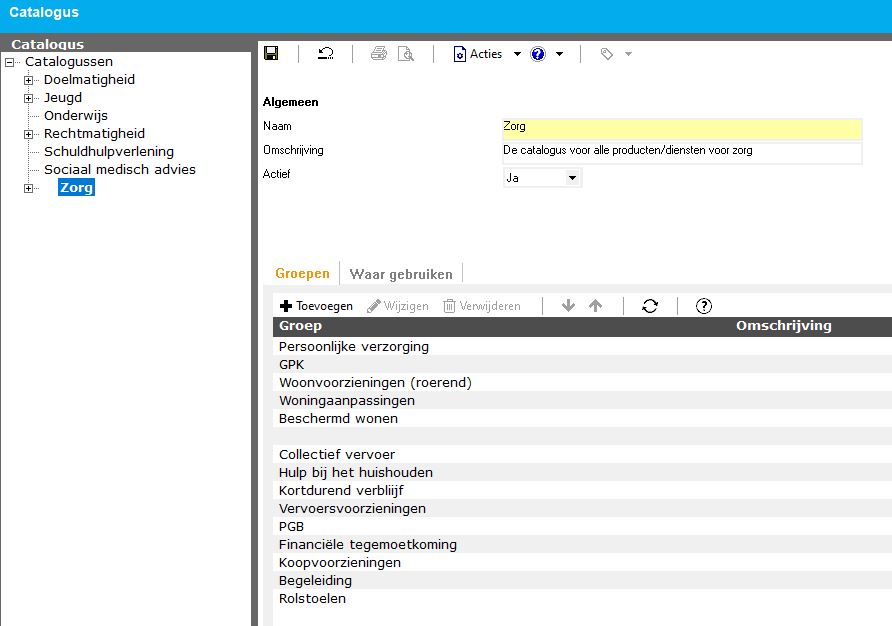Click the move down arrow icon
The height and width of the screenshot is (626, 892).
point(569,306)
